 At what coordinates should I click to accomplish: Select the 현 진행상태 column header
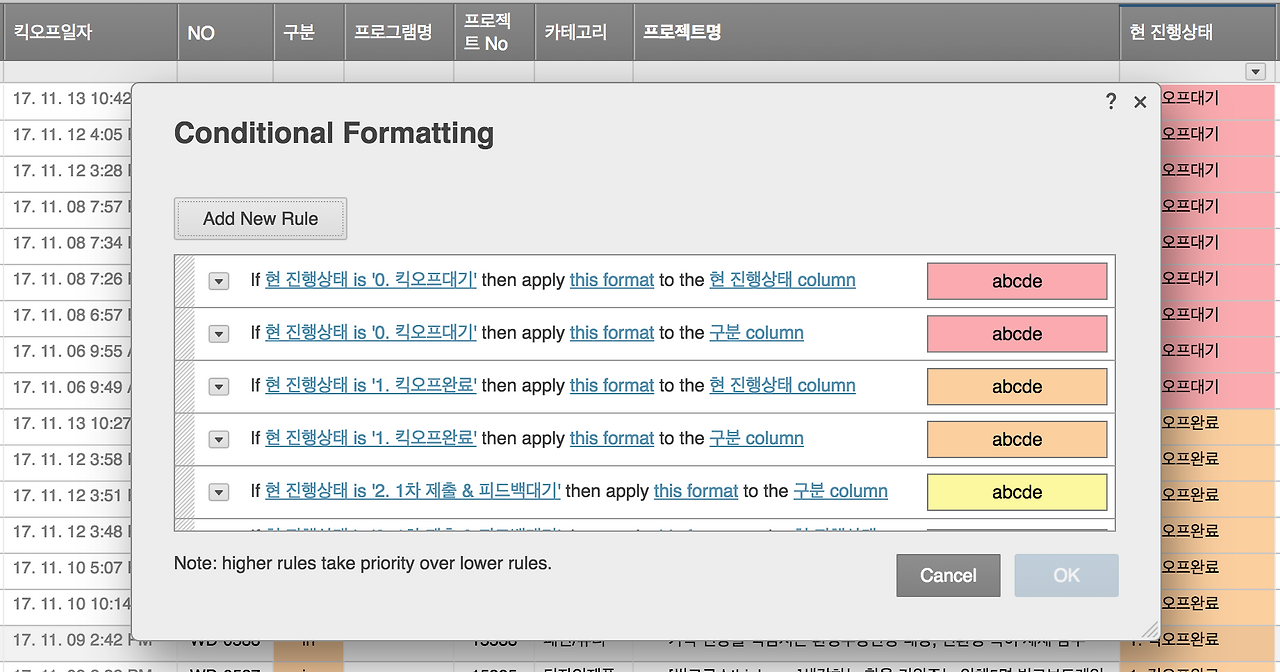click(x=1200, y=31)
